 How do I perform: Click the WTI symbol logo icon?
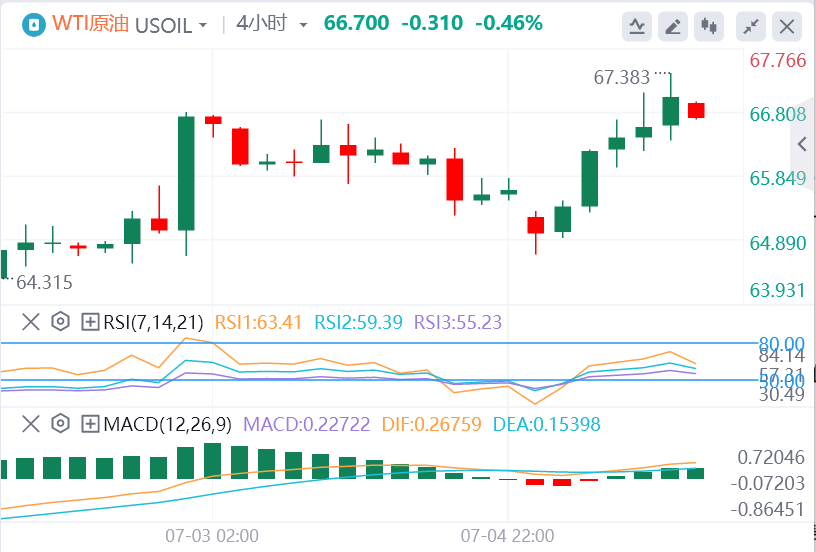(x=34, y=24)
